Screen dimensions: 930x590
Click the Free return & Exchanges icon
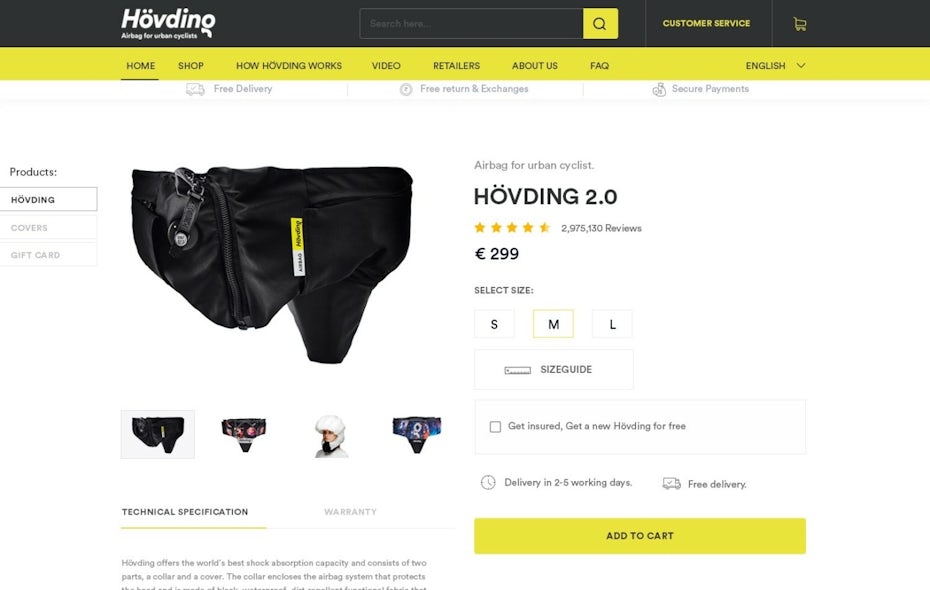406,90
